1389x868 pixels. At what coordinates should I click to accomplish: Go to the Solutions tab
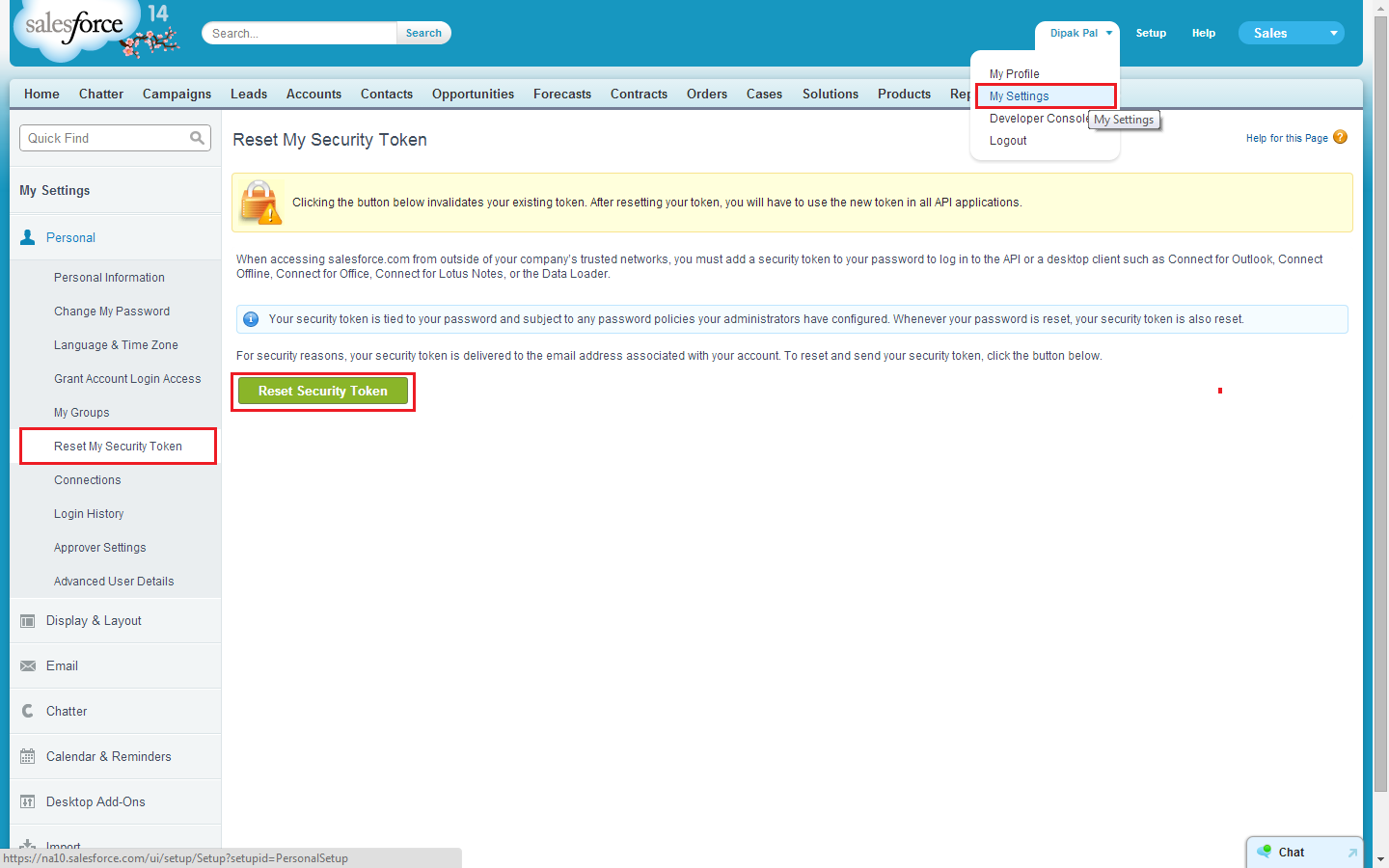[831, 94]
